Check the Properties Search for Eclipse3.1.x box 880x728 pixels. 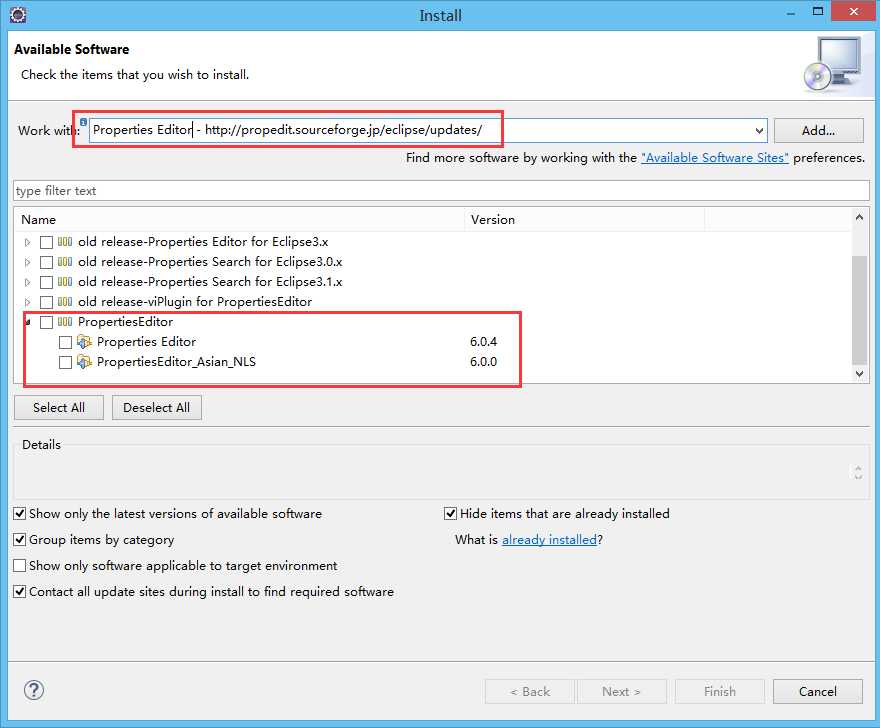[x=47, y=282]
